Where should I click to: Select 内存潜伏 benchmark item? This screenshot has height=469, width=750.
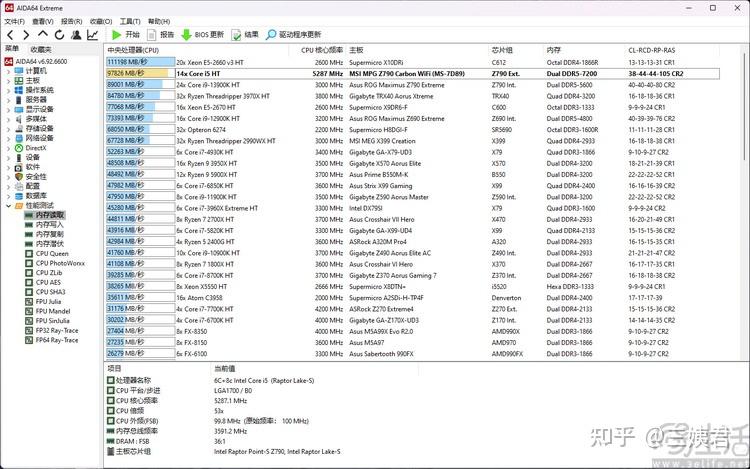44,244
